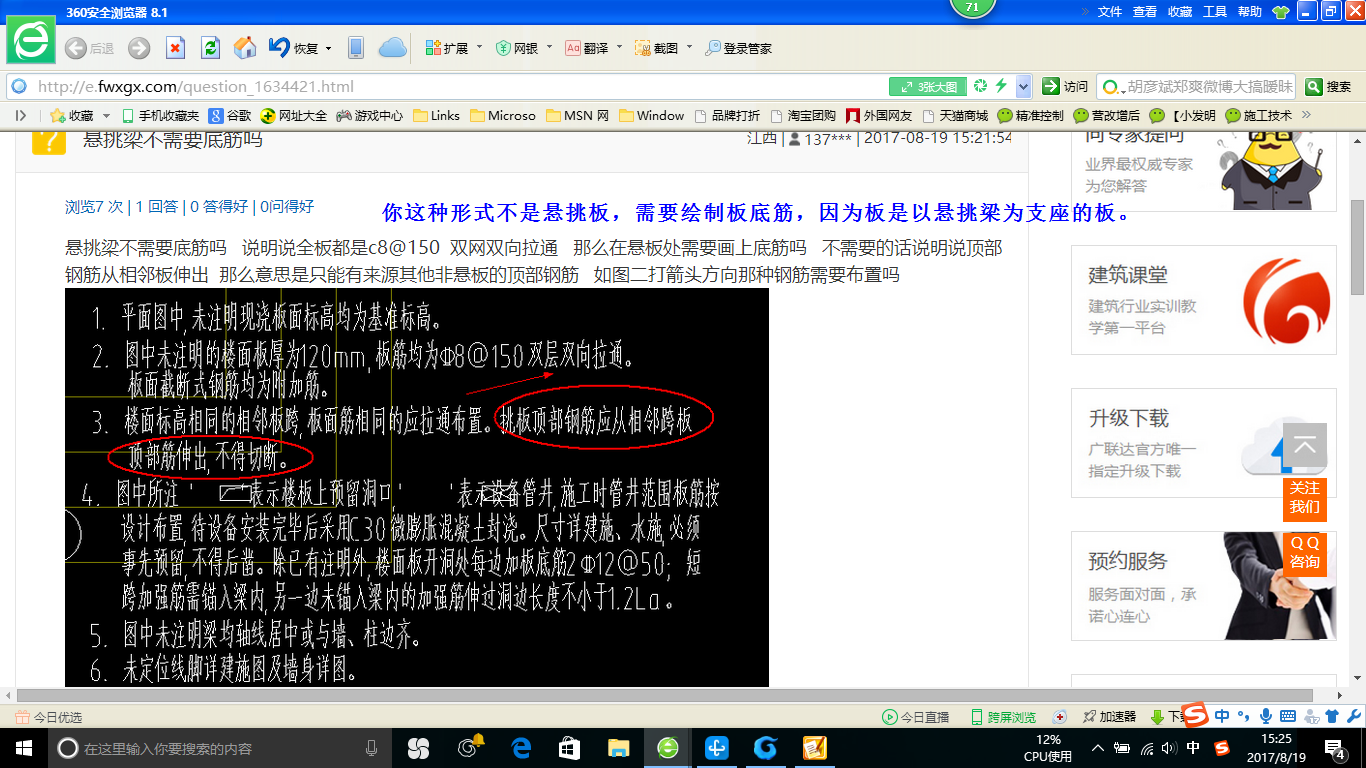Screen dimensions: 1366x768
Task: Open the 收藏 menu in title bar
Action: tap(1180, 11)
